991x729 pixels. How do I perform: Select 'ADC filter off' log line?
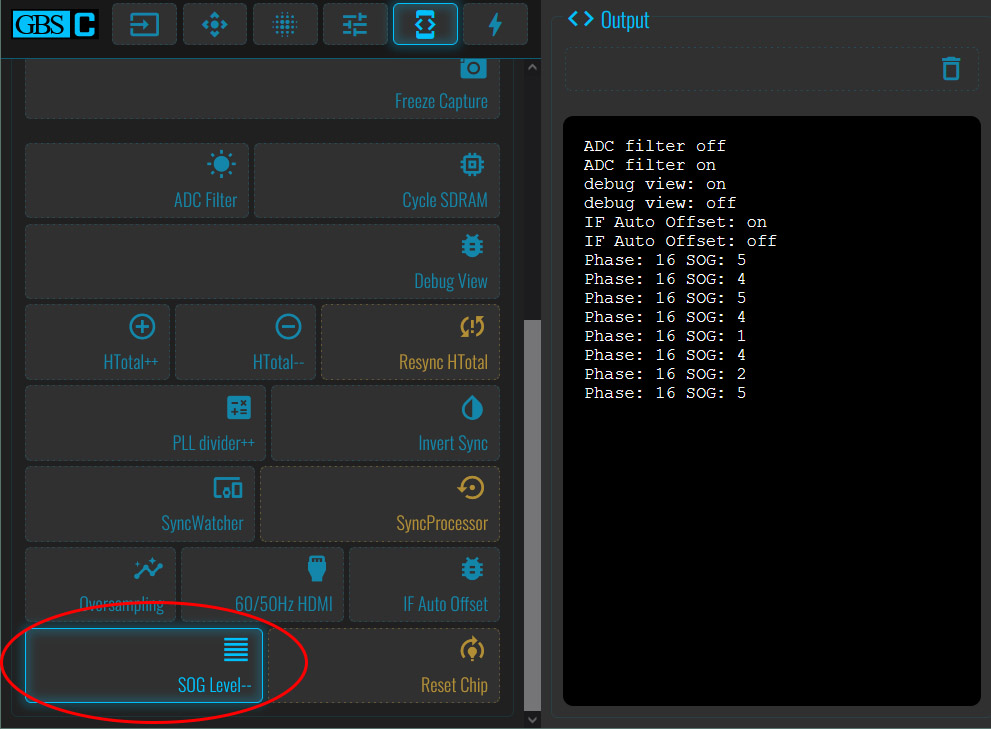click(x=655, y=146)
